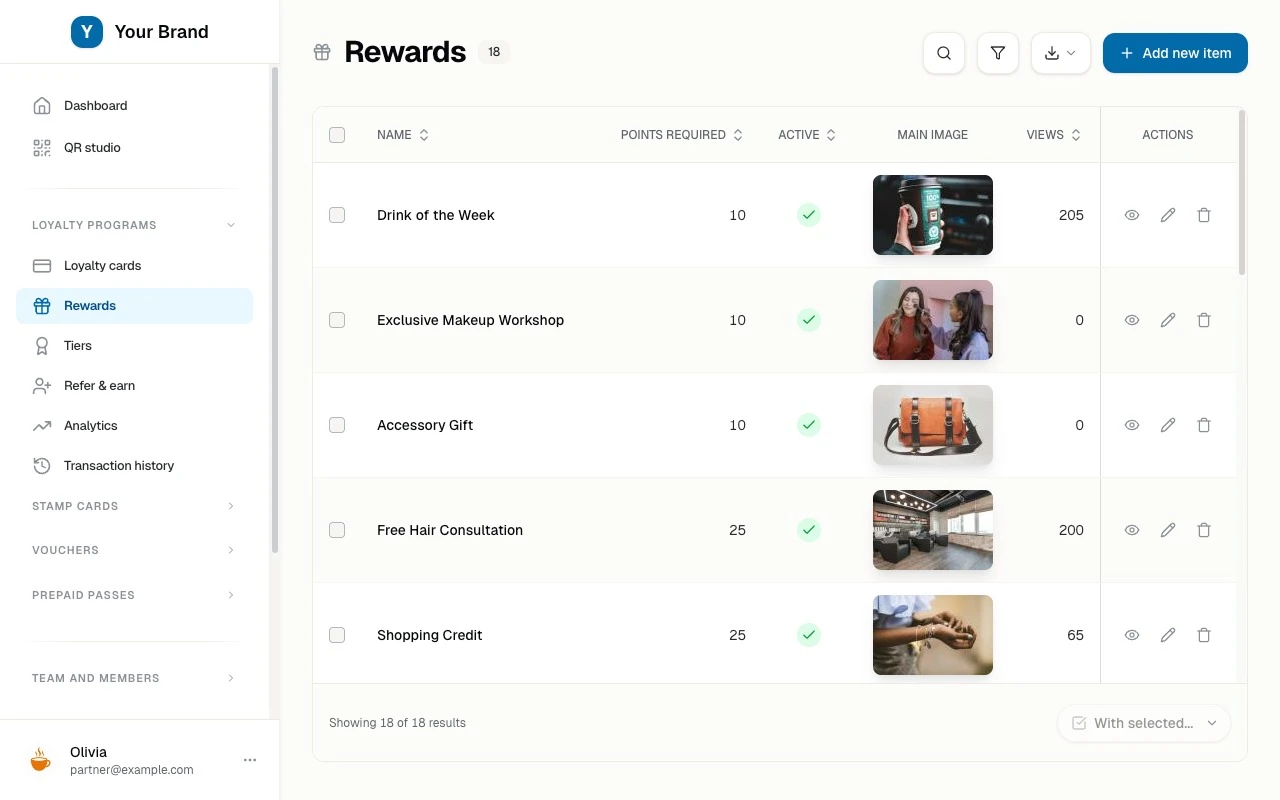Click the sidebar vertical scrollbar

coord(275,310)
